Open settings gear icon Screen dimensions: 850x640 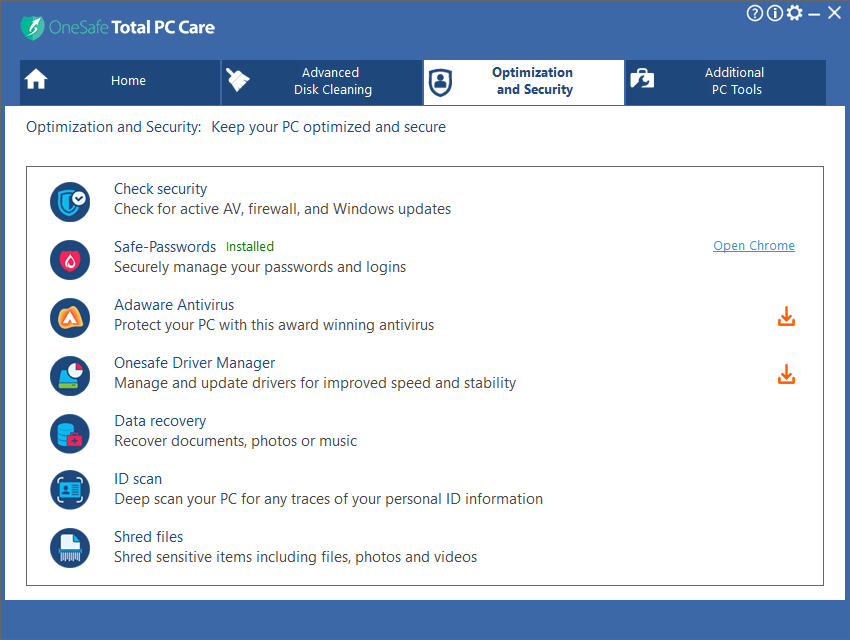click(x=794, y=13)
